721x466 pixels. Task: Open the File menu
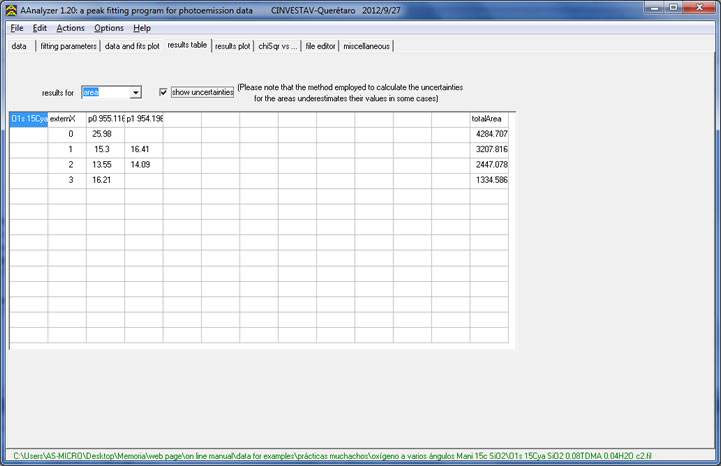tap(17, 28)
